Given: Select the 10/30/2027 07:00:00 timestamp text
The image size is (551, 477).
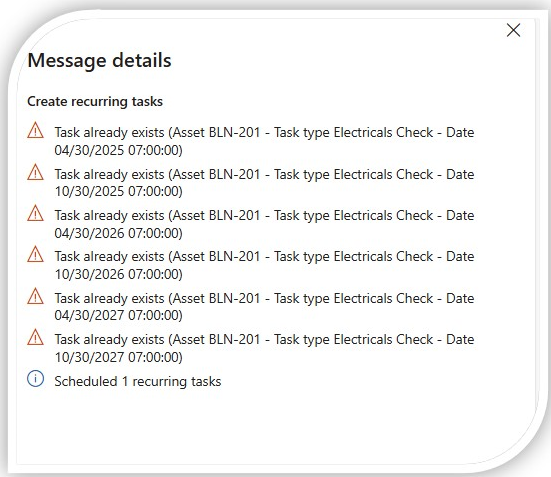Looking at the screenshot, I should click(117, 357).
